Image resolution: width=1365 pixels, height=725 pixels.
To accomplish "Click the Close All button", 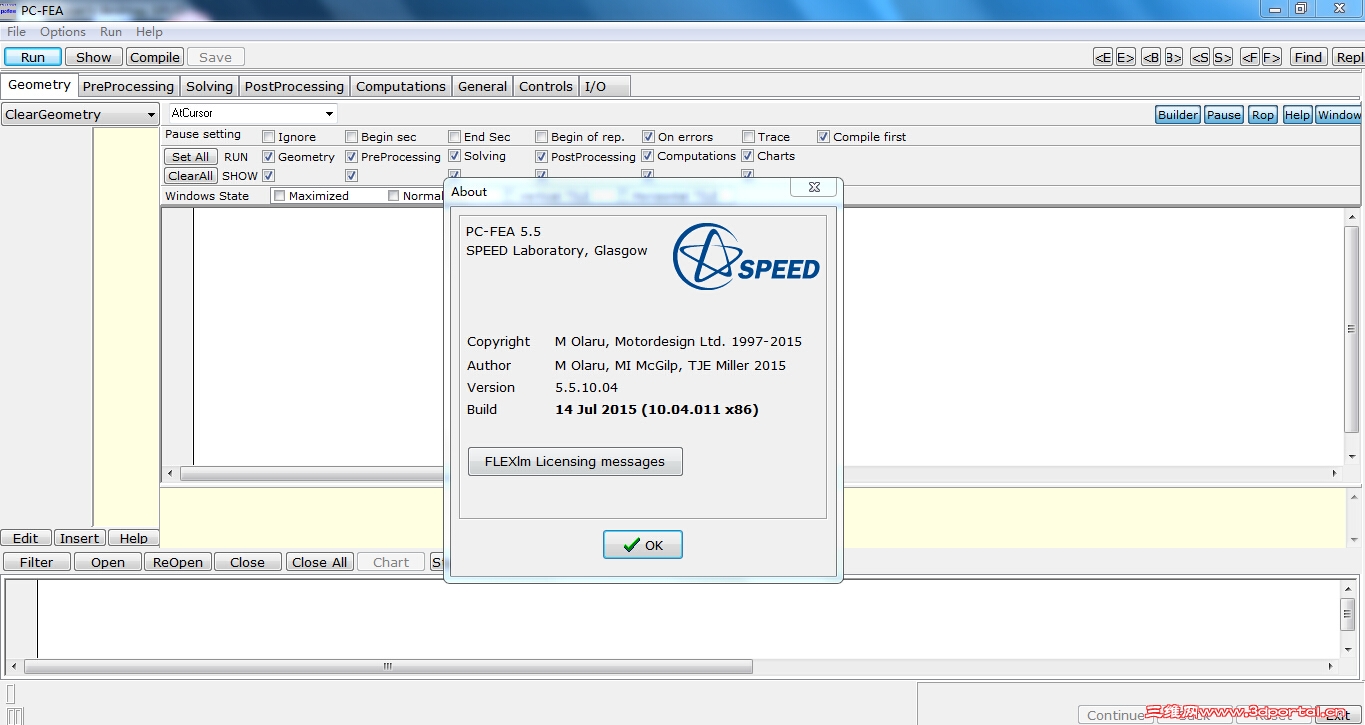I will click(319, 562).
